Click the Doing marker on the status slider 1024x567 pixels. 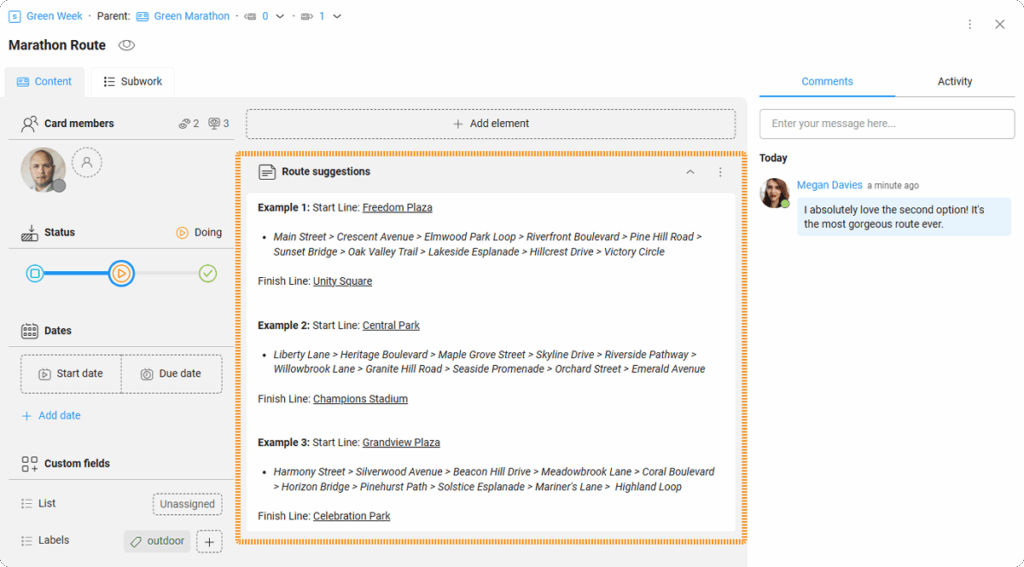click(121, 273)
